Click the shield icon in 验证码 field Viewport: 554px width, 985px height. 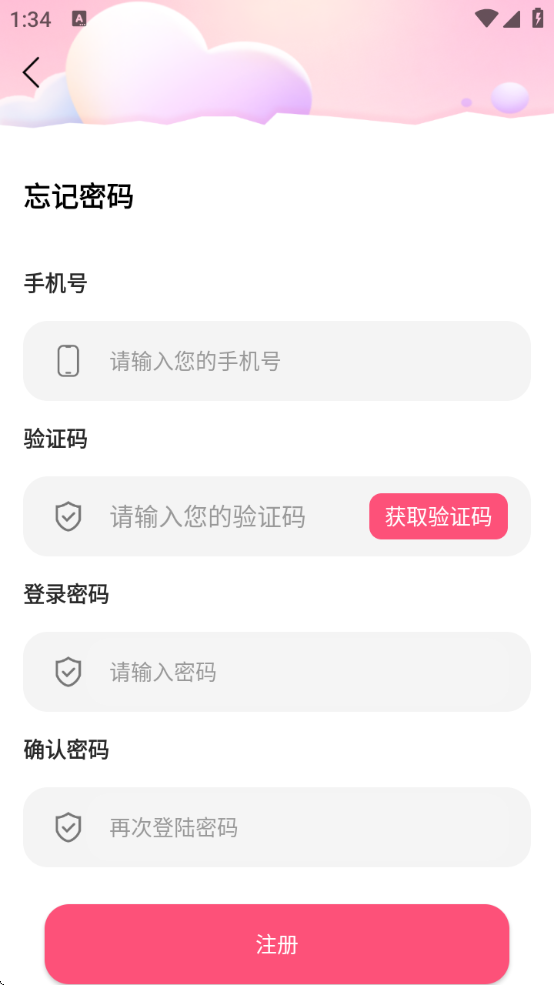point(68,516)
